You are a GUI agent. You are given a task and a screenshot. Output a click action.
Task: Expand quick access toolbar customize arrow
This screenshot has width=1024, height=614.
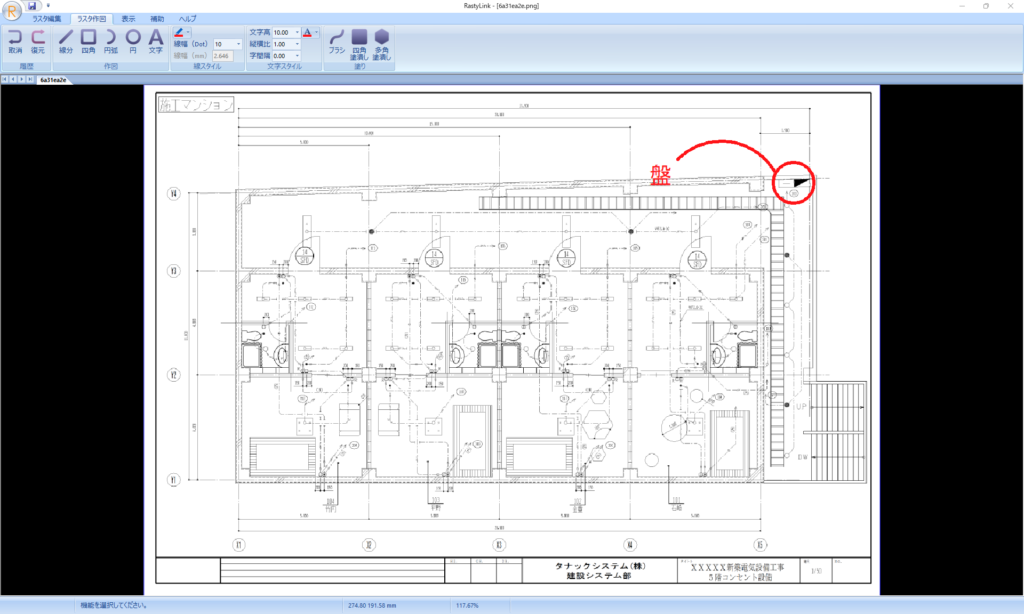(48, 5)
